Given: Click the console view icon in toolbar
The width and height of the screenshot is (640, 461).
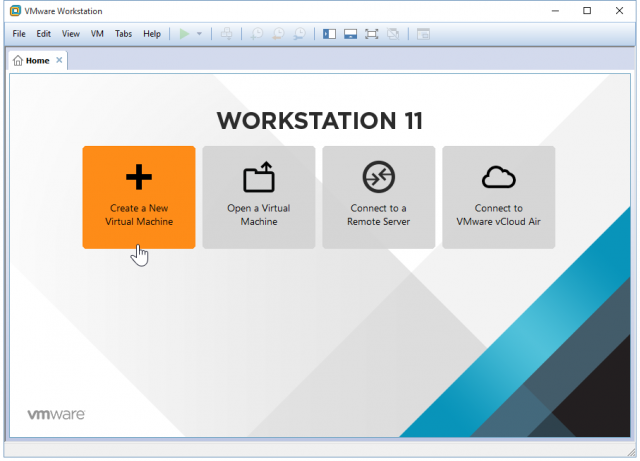Looking at the screenshot, I should (x=423, y=33).
